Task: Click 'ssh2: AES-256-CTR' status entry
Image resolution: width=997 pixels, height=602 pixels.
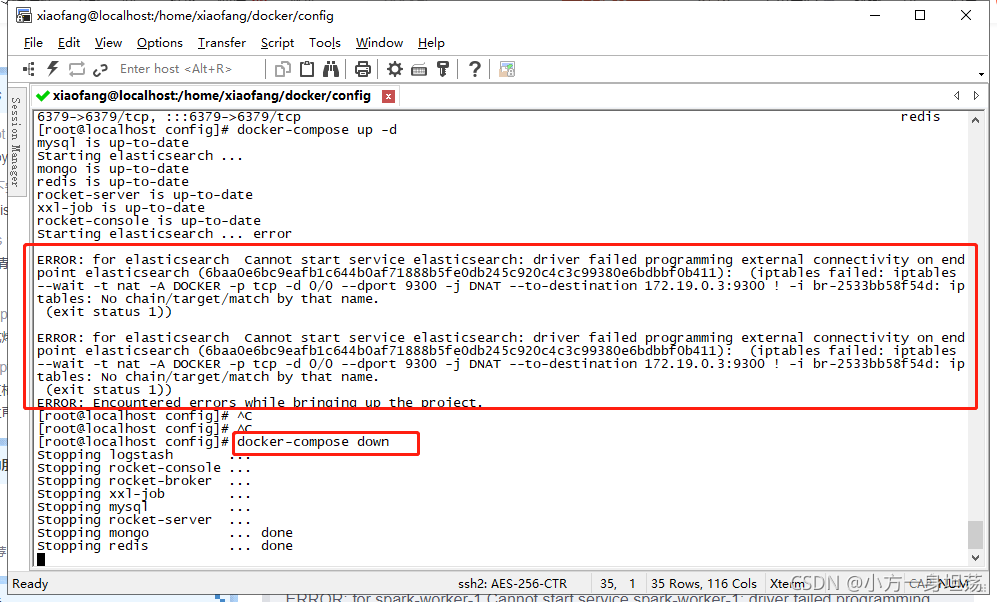Action: (x=512, y=584)
